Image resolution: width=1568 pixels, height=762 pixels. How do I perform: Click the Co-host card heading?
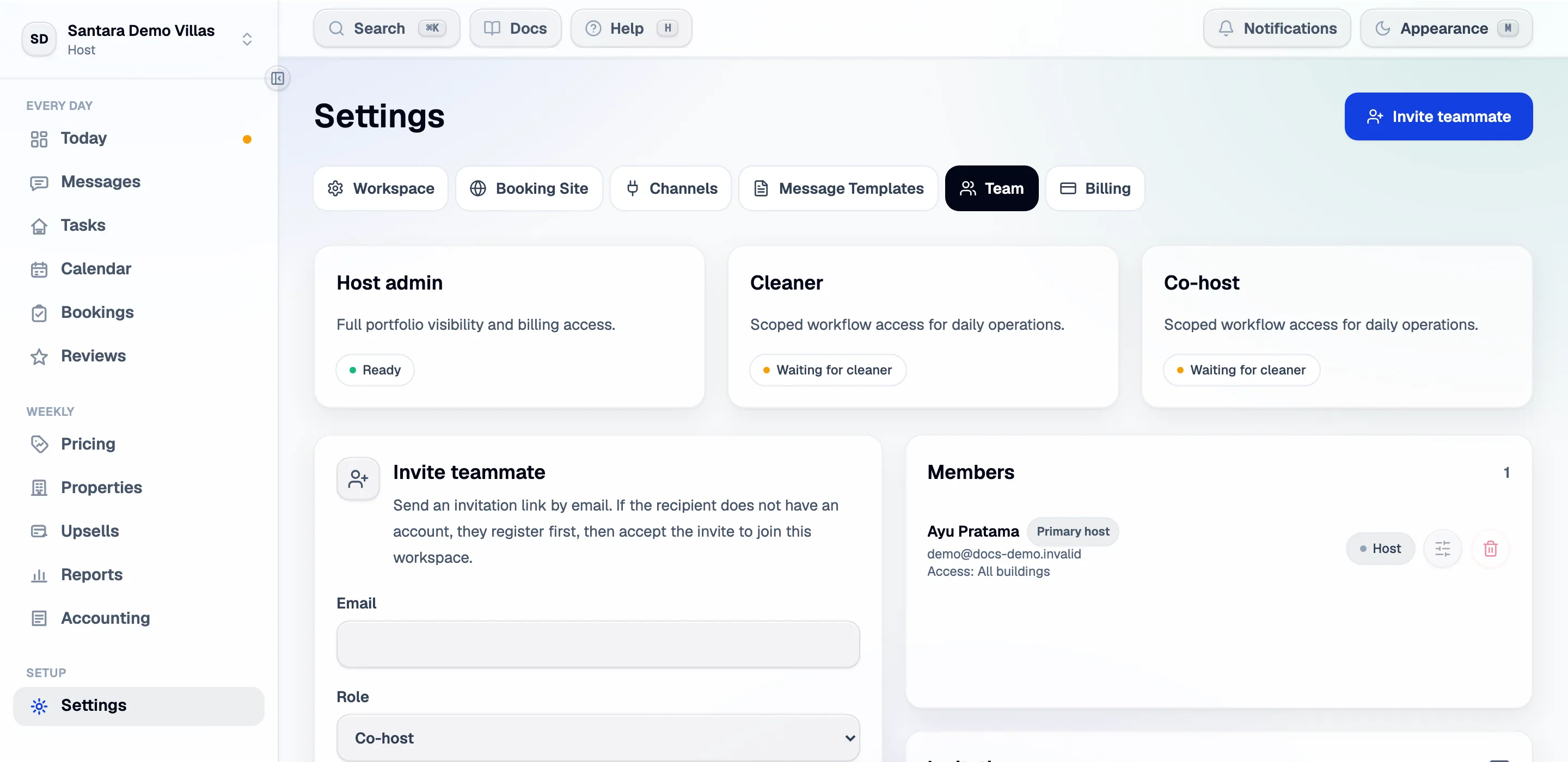(x=1201, y=283)
